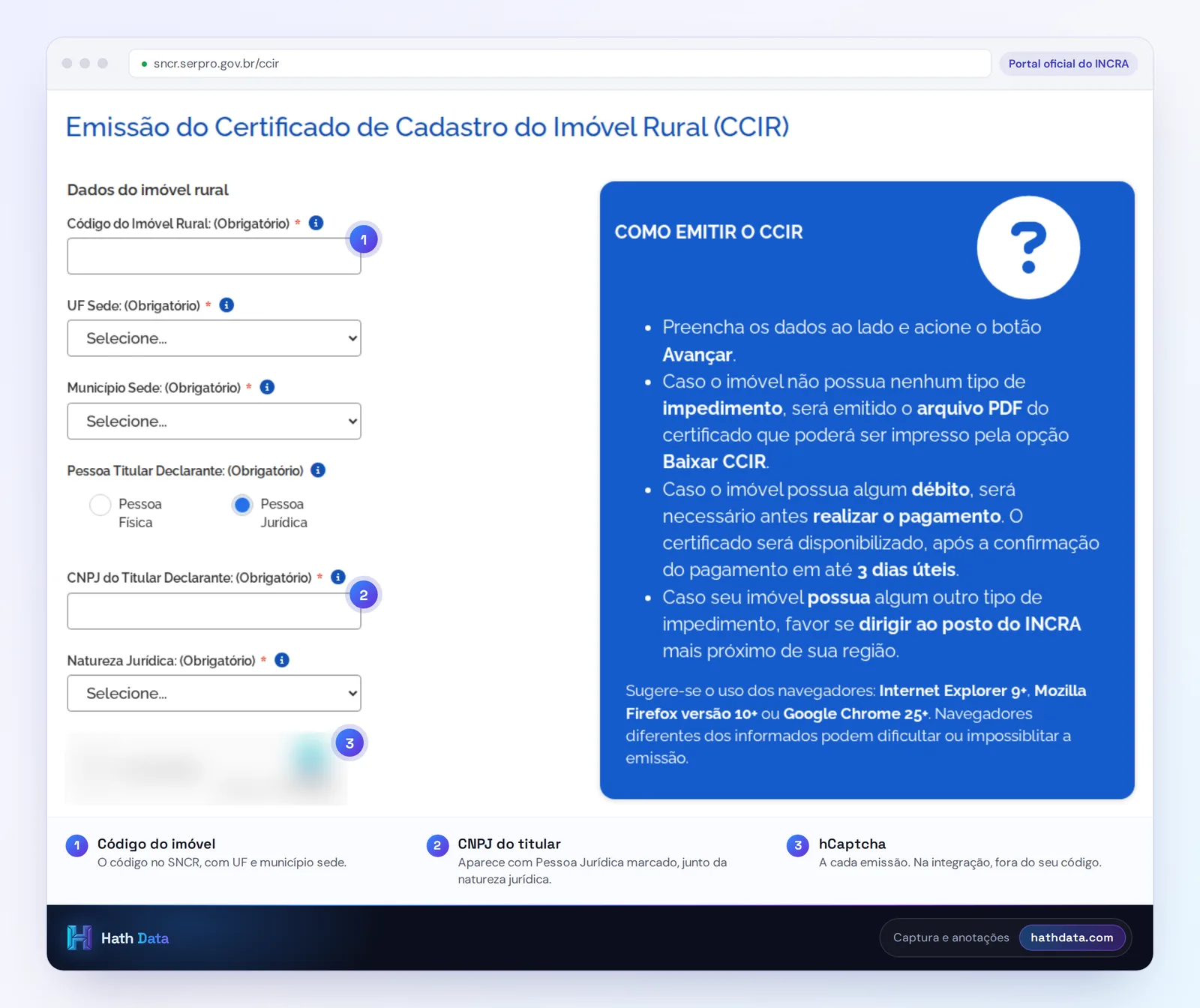1200x1008 pixels.
Task: Click the Dados do imóvel rural heading
Action: tap(148, 190)
